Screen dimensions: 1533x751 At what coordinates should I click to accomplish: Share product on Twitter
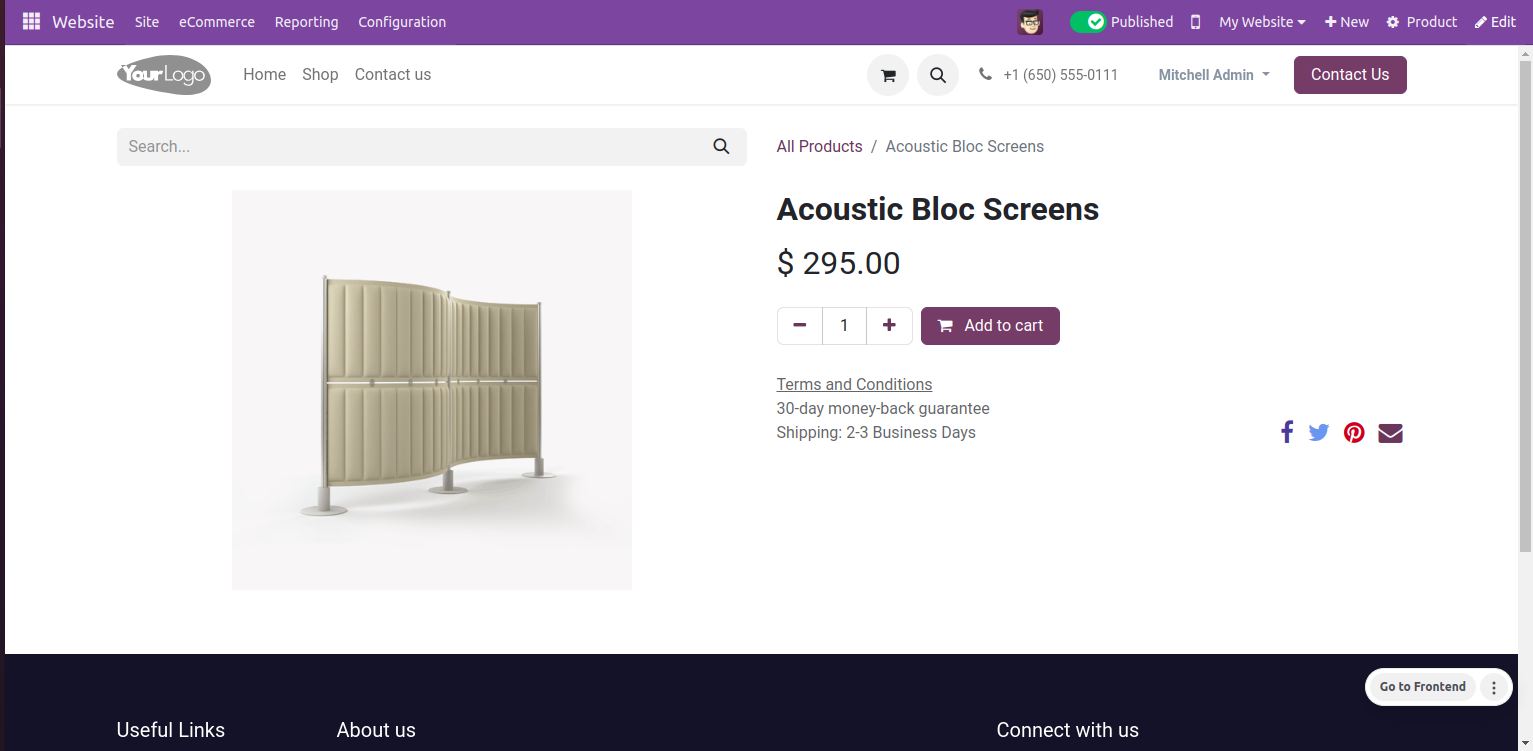1319,432
